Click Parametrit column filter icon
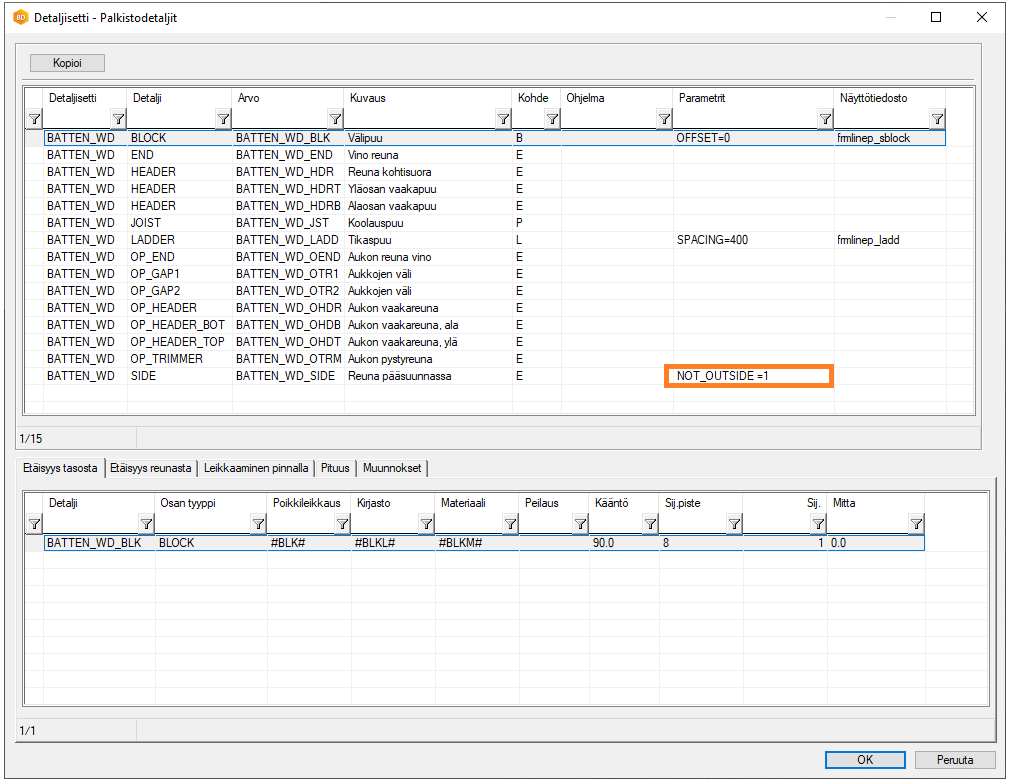The width and height of the screenshot is (1011, 783). tap(825, 119)
